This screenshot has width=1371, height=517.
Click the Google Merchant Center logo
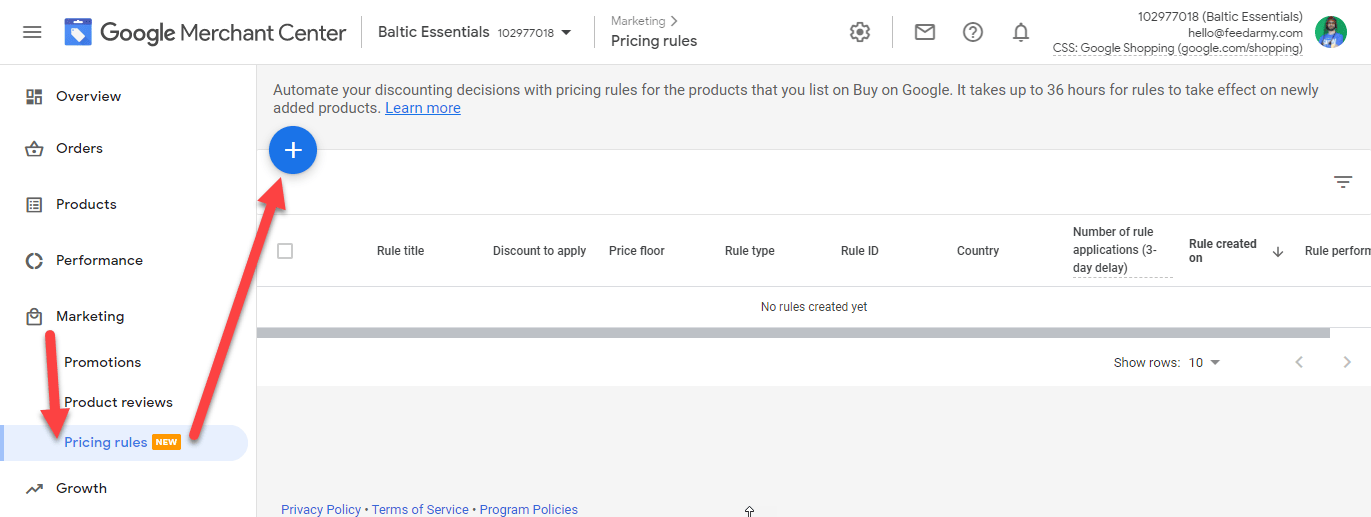point(205,32)
